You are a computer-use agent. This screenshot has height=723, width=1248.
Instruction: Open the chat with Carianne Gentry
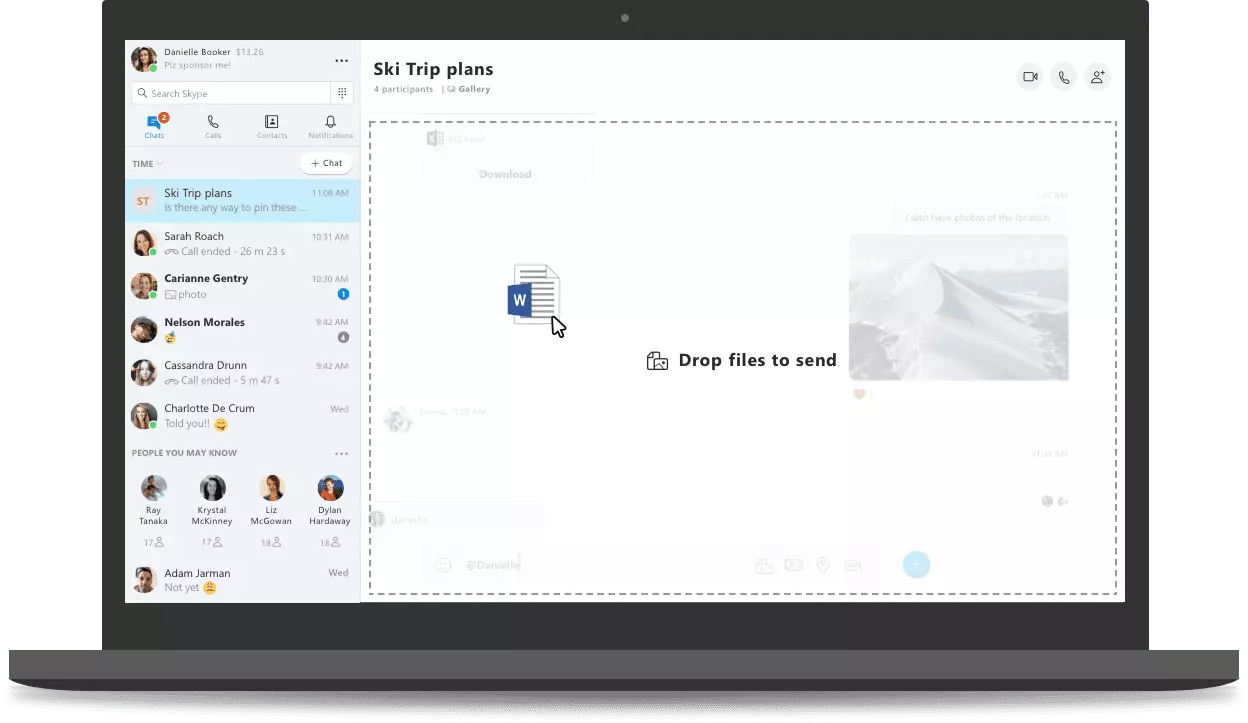pos(242,286)
